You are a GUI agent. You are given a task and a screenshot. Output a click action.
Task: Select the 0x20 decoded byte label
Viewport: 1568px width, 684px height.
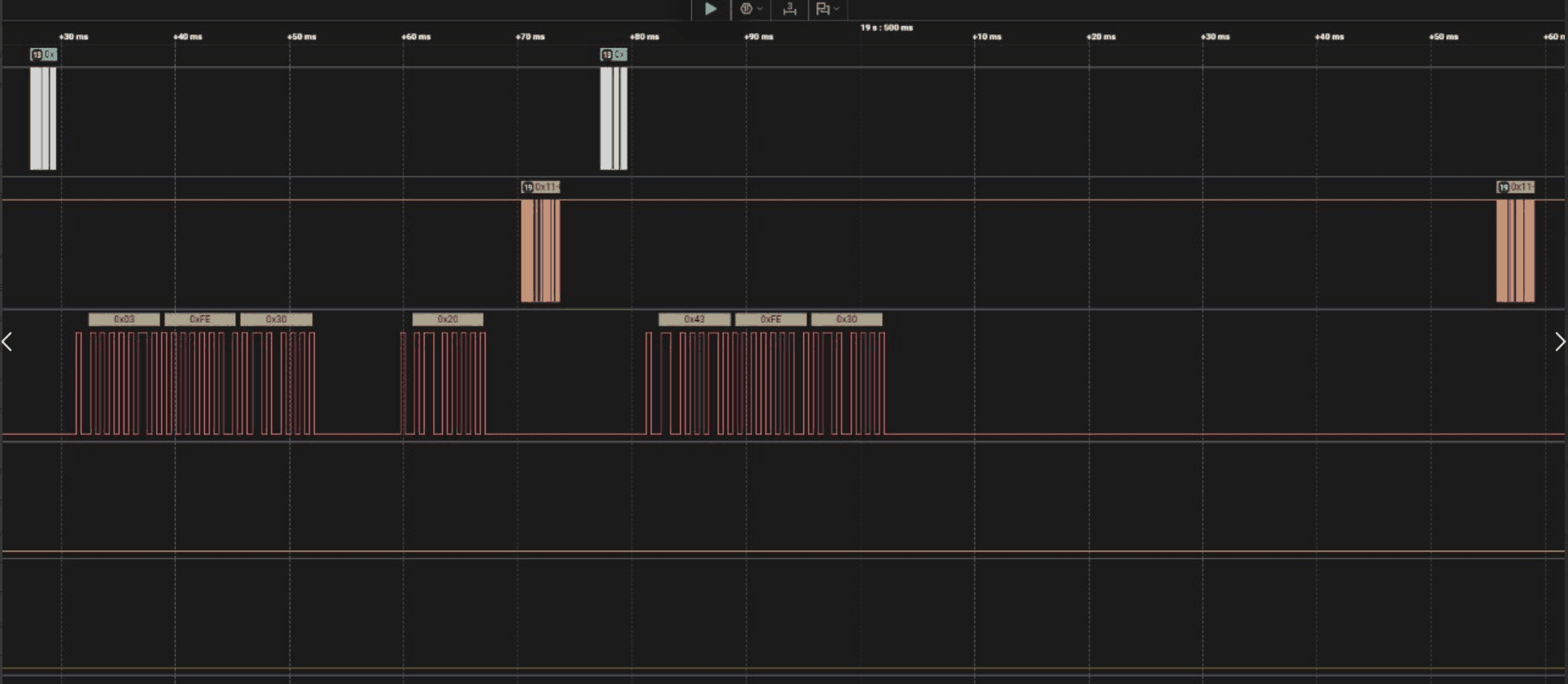(x=448, y=320)
